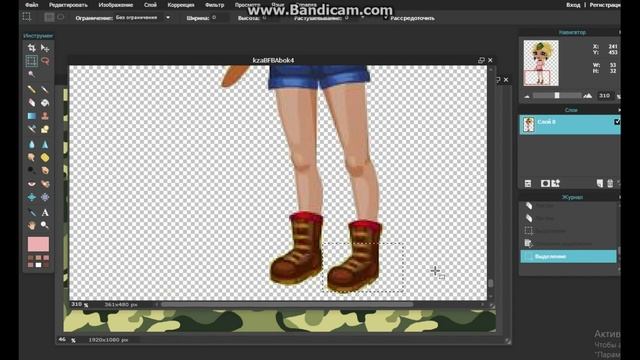640x360 pixels.
Task: Select the Hand pan tool
Action: (x=31, y=225)
